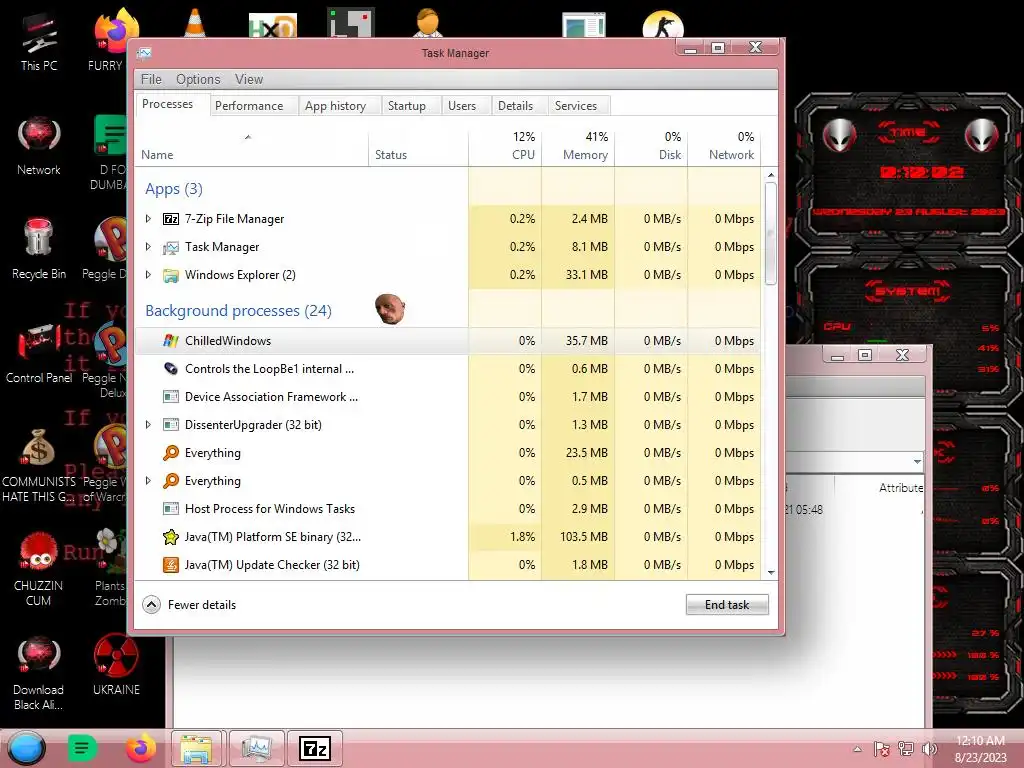Open the dropdown in the background window
Viewport: 1024px width, 768px height.
pyautogui.click(x=917, y=462)
